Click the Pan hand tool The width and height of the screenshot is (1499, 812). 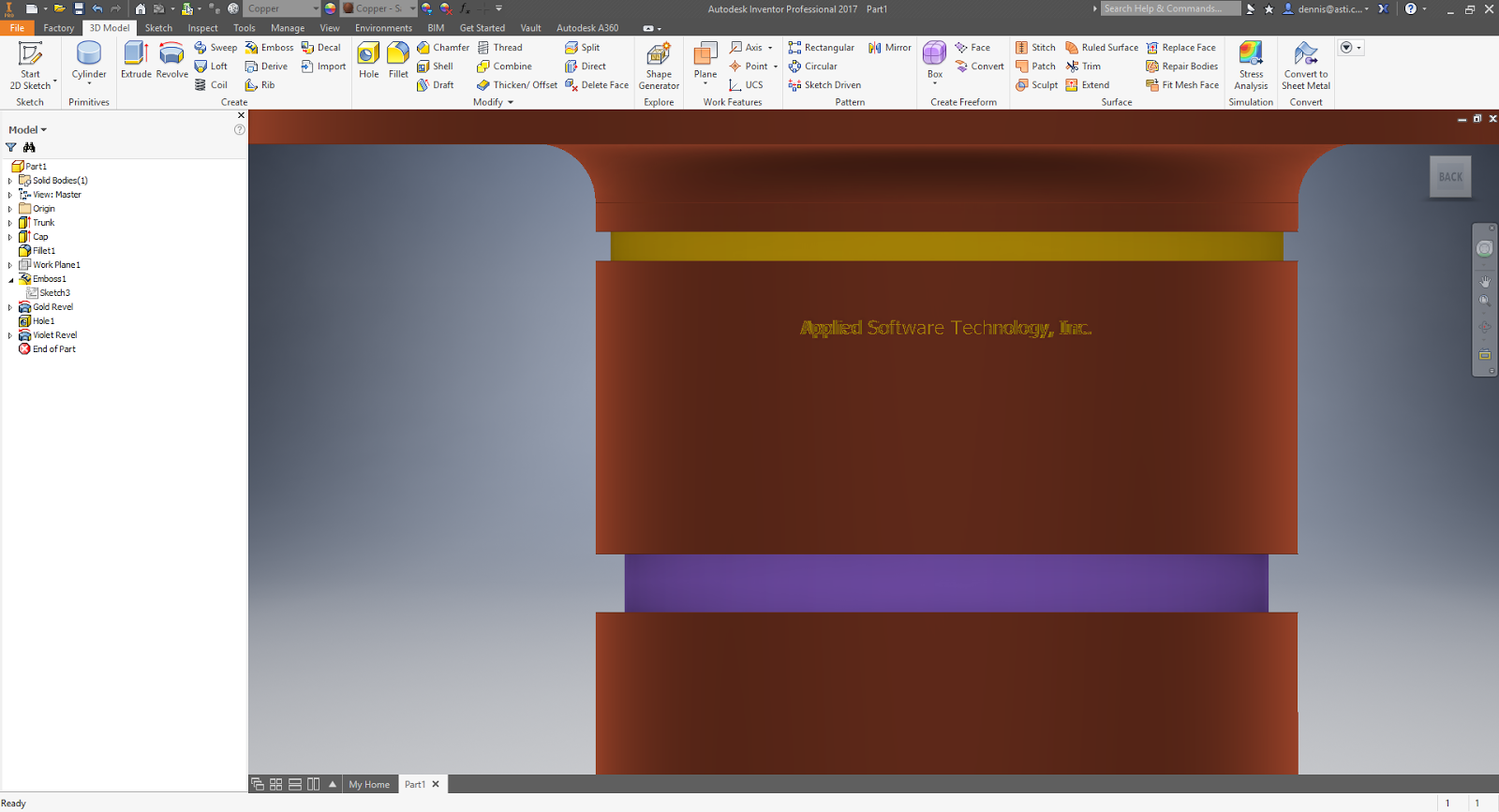click(x=1485, y=281)
